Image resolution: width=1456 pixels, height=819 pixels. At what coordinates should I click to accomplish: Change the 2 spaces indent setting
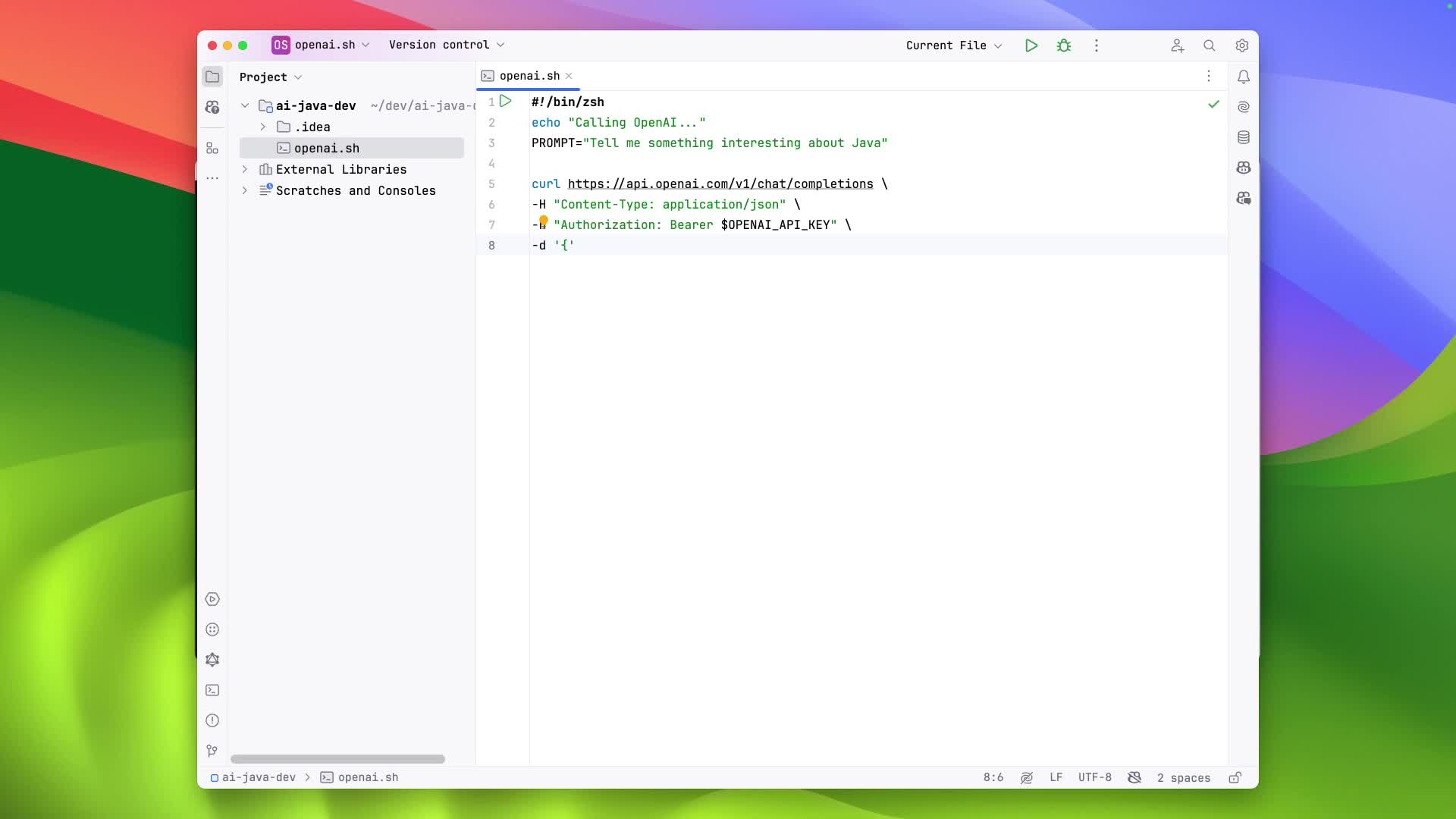[x=1183, y=777]
